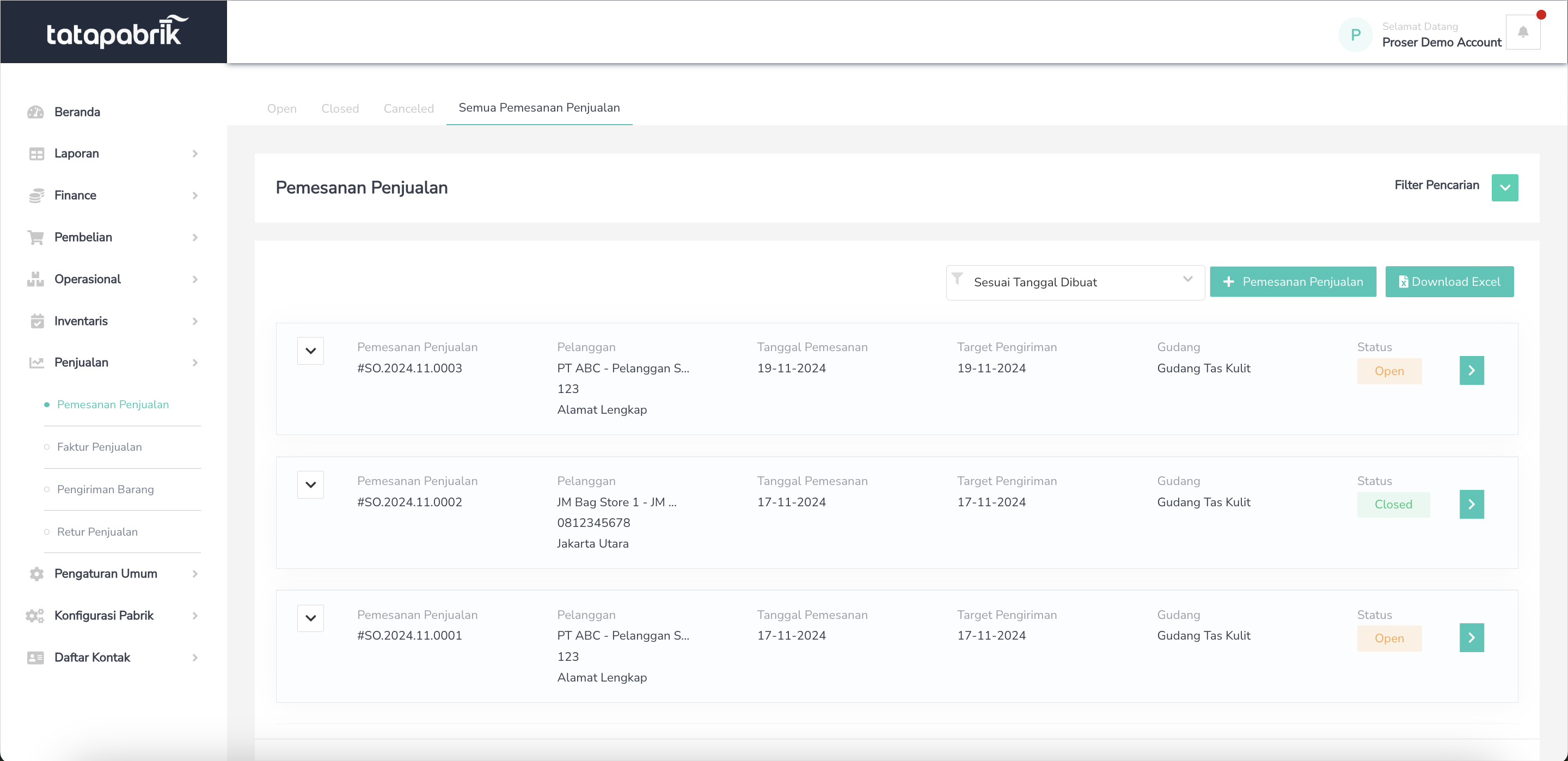The width and height of the screenshot is (1568, 761).
Task: Expand the Filter Pencarian panel
Action: (x=1505, y=187)
